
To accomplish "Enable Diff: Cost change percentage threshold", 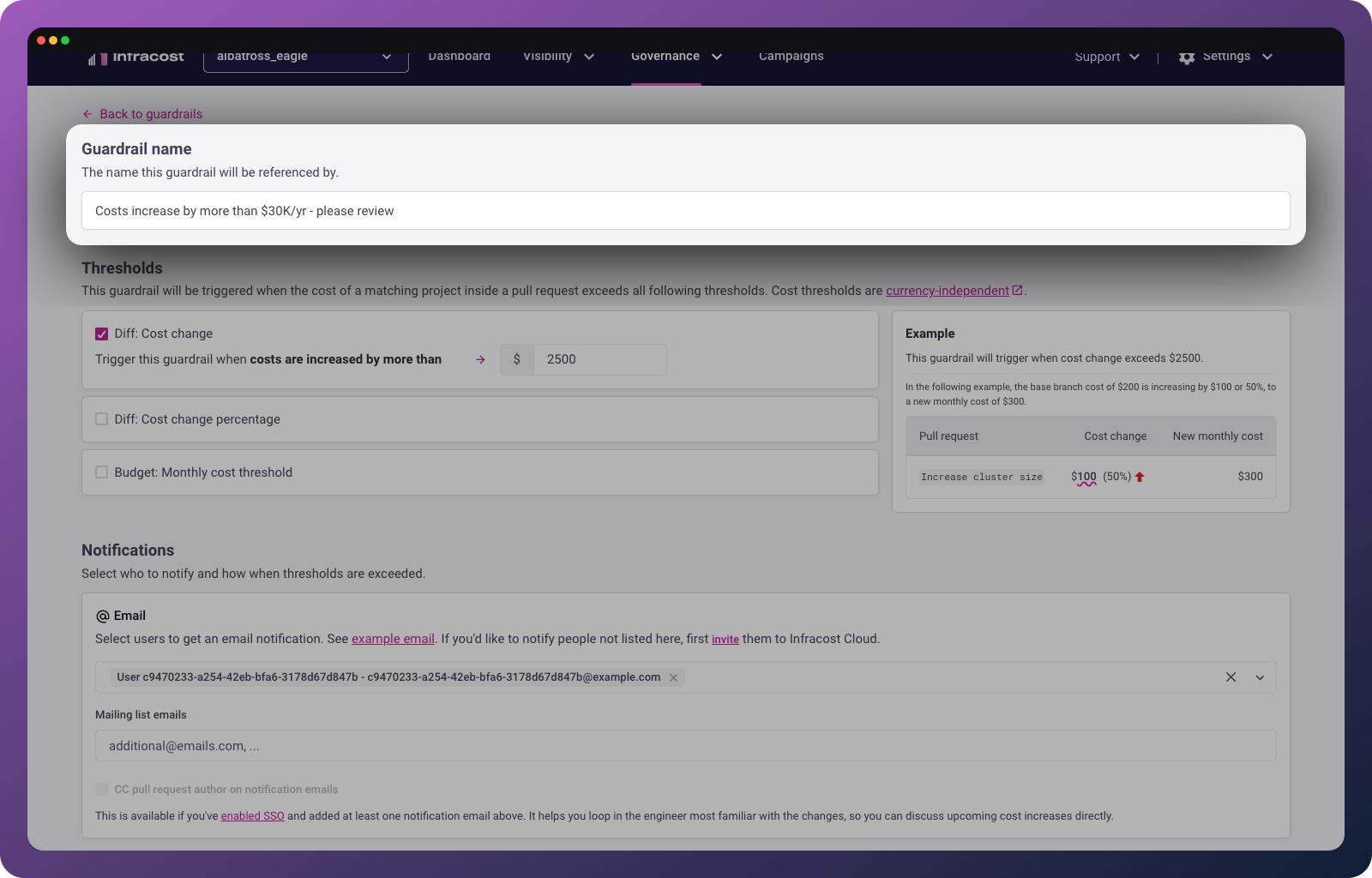I will pos(102,419).
